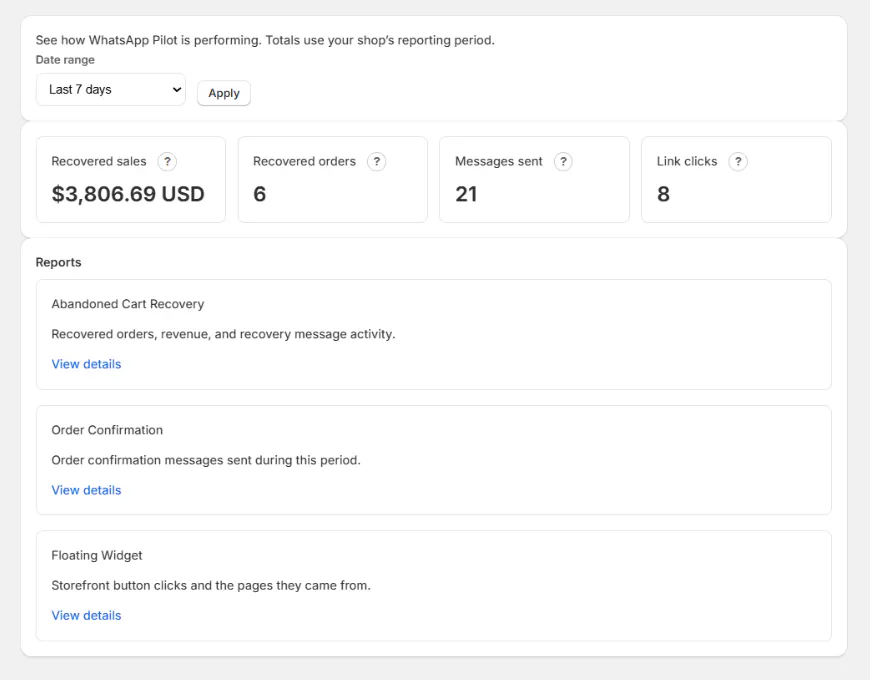Open the Link clicks help icon

tap(738, 161)
